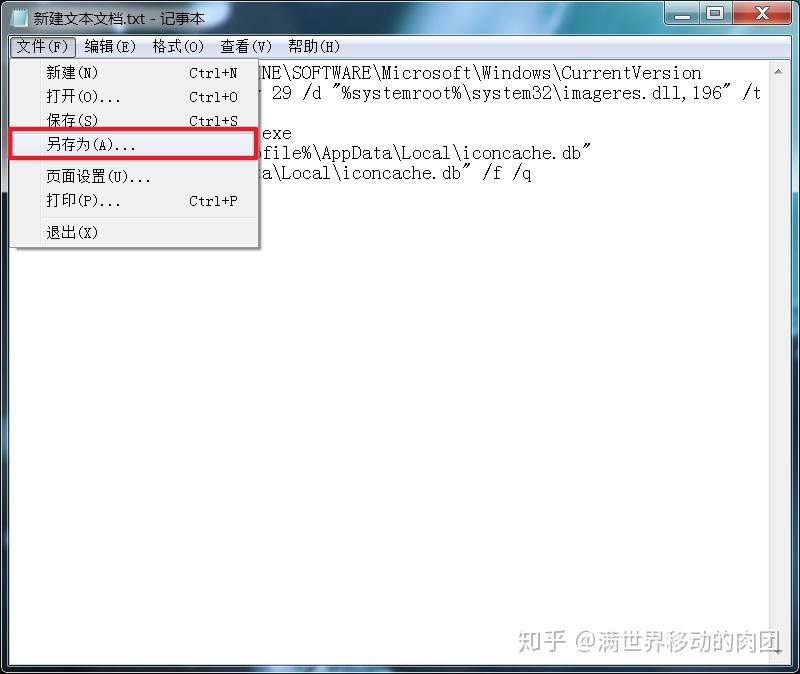This screenshot has width=800, height=674.
Task: Select 打印(P)... to print
Action: click(134, 201)
